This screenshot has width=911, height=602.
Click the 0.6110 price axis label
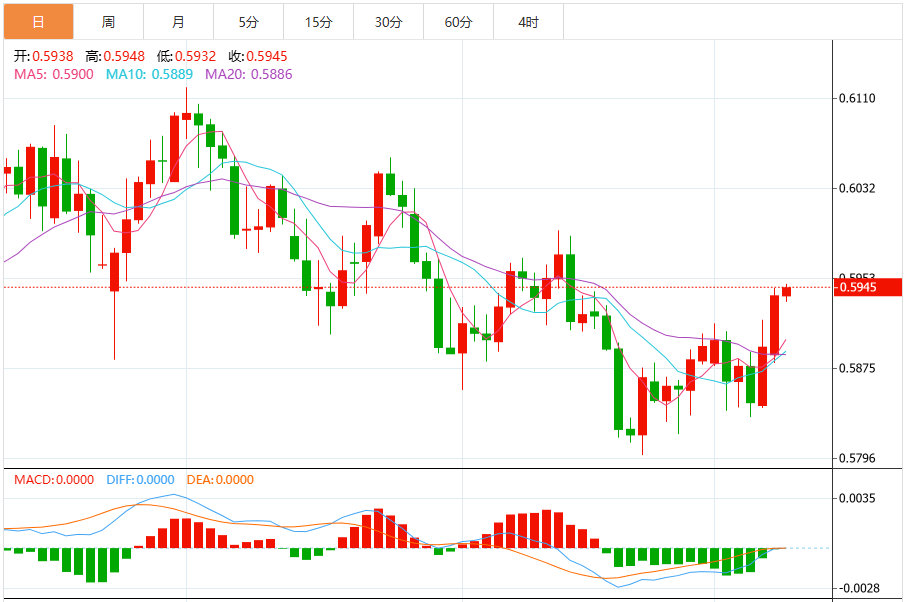click(857, 98)
